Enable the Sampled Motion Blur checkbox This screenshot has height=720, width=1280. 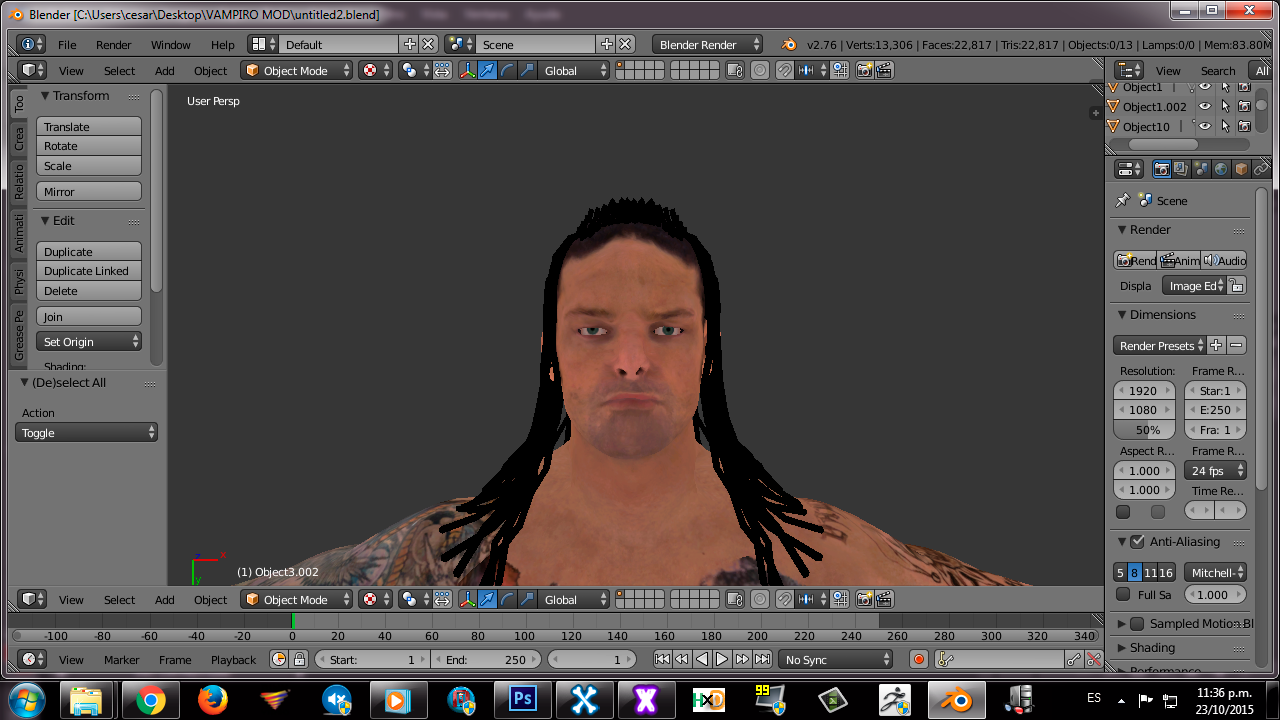coord(1137,623)
